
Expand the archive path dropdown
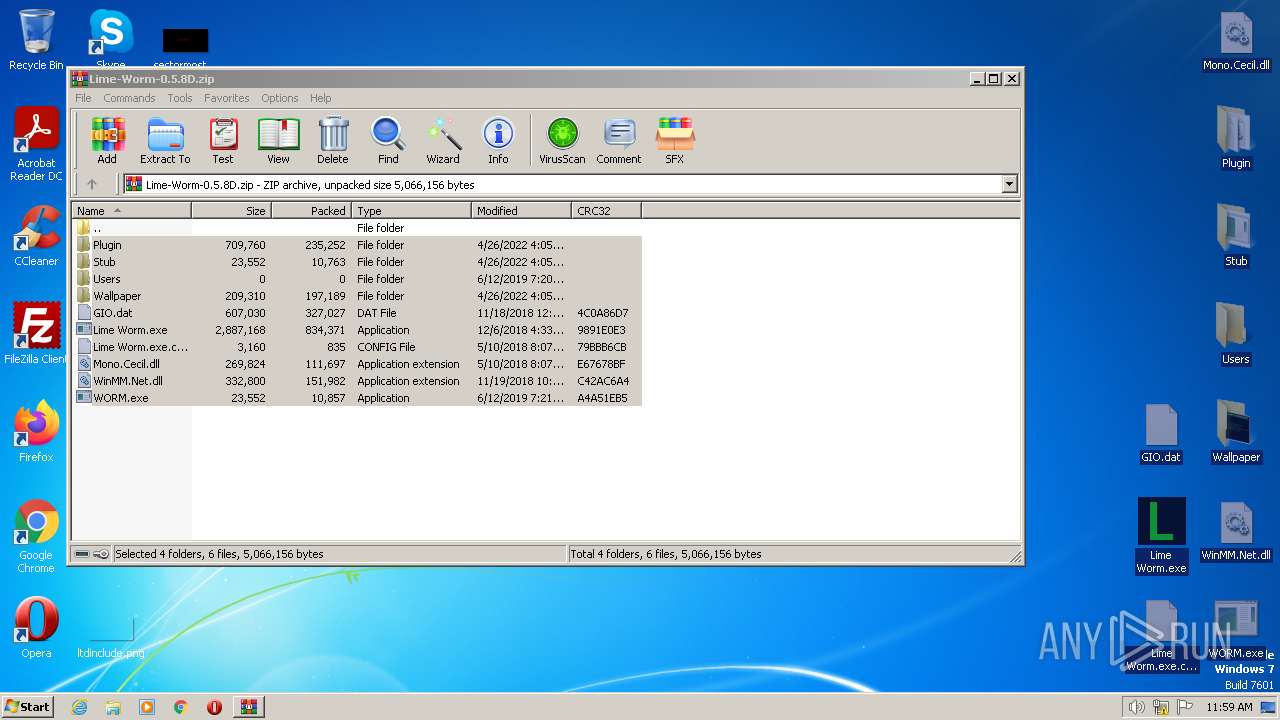[1009, 184]
